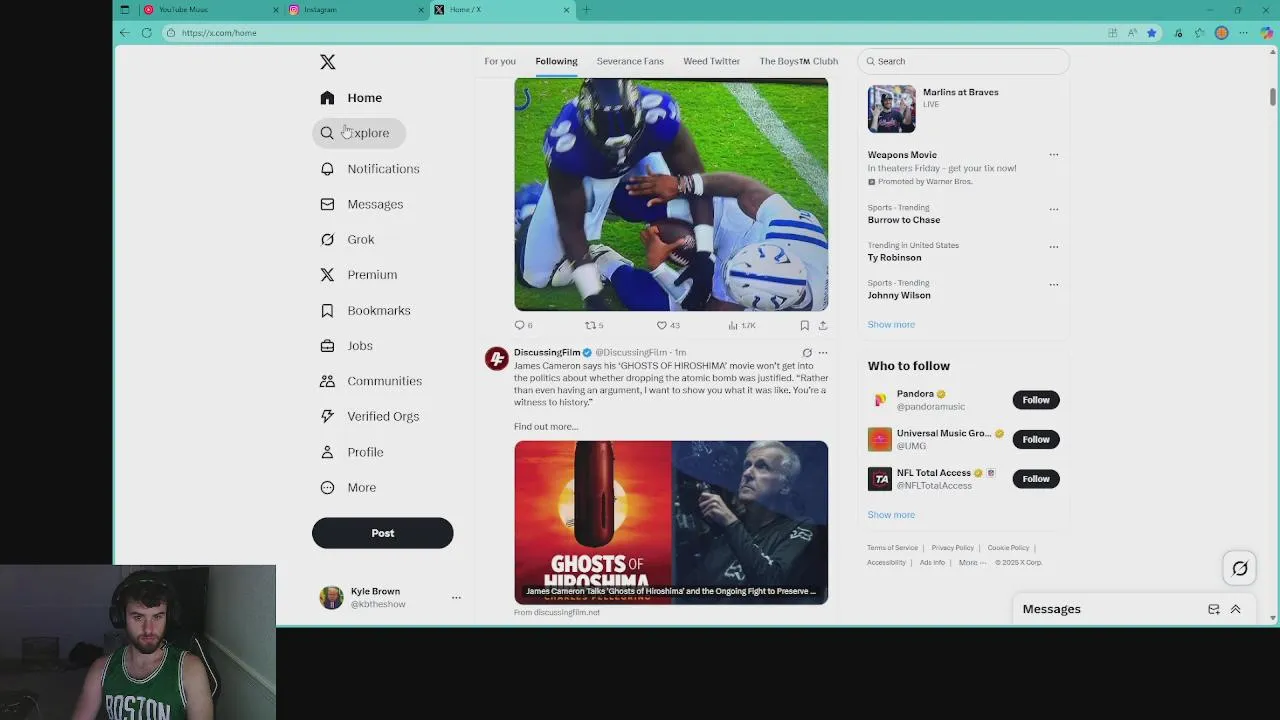Follow the Pandora account
The image size is (1280, 720).
click(1036, 400)
